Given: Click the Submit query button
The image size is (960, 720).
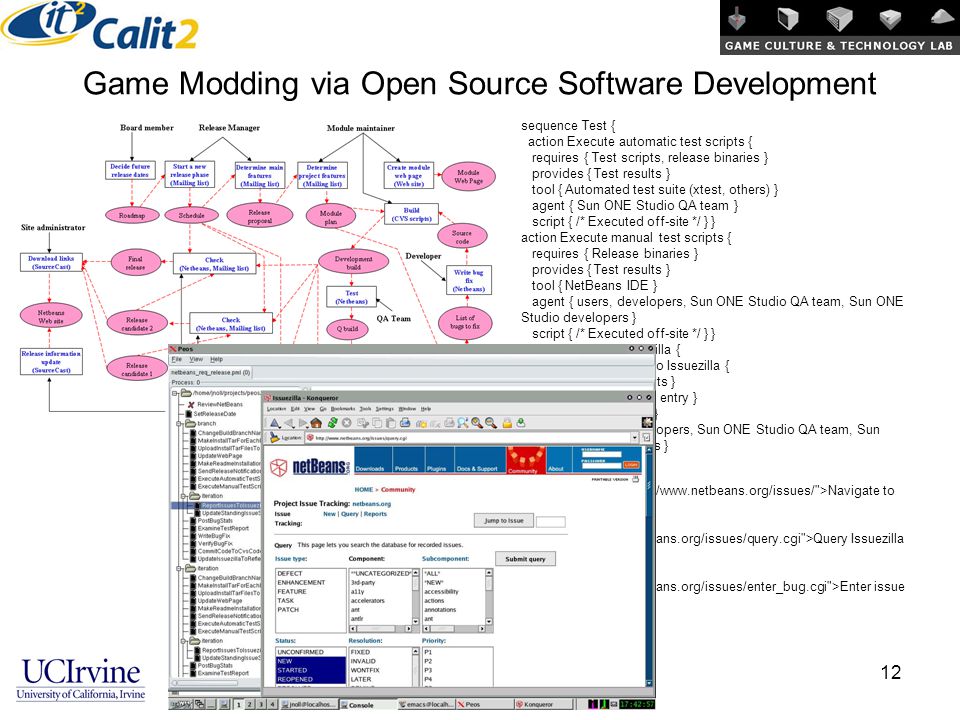Looking at the screenshot, I should (x=525, y=559).
